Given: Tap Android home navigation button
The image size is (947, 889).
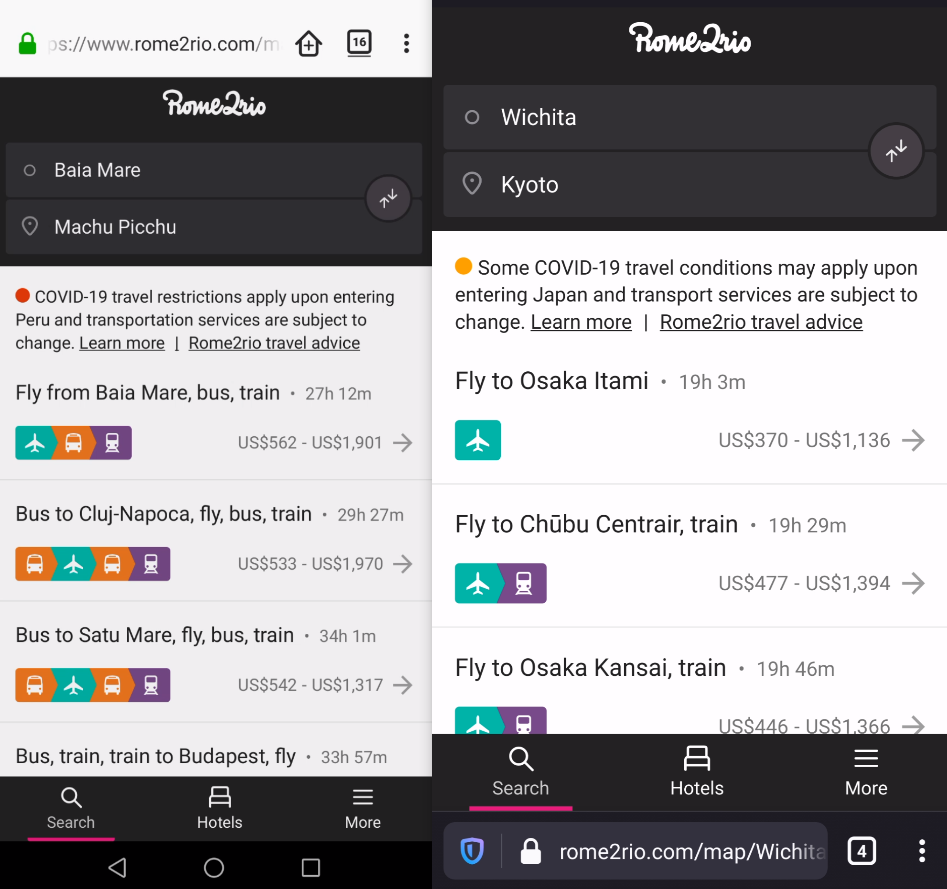Looking at the screenshot, I should (x=214, y=867).
